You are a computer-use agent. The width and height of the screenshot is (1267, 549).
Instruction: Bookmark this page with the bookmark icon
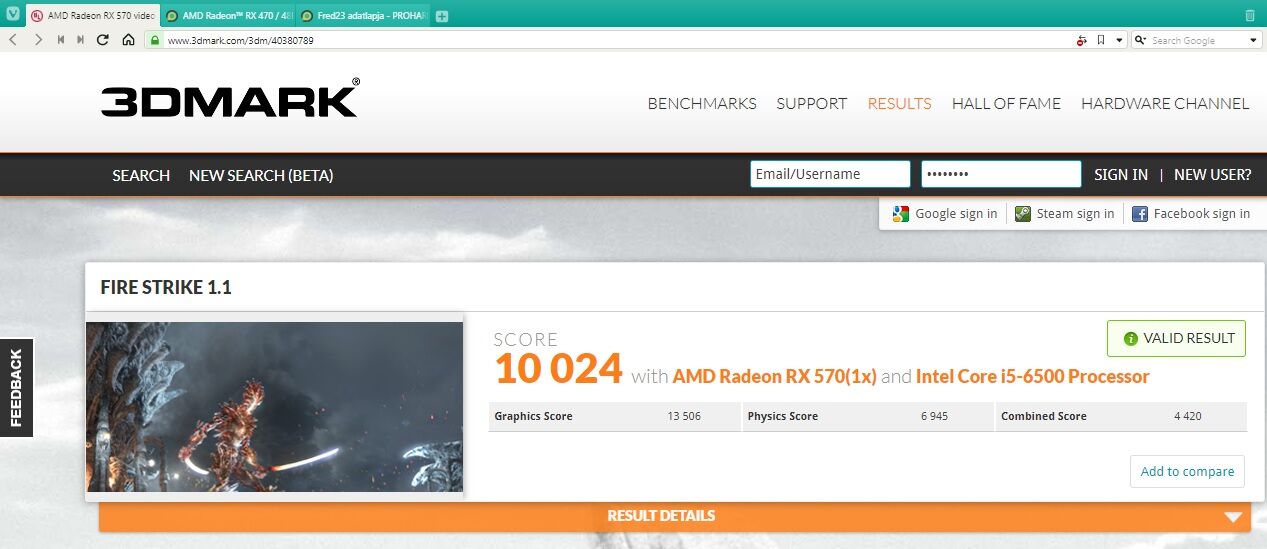click(x=1101, y=40)
